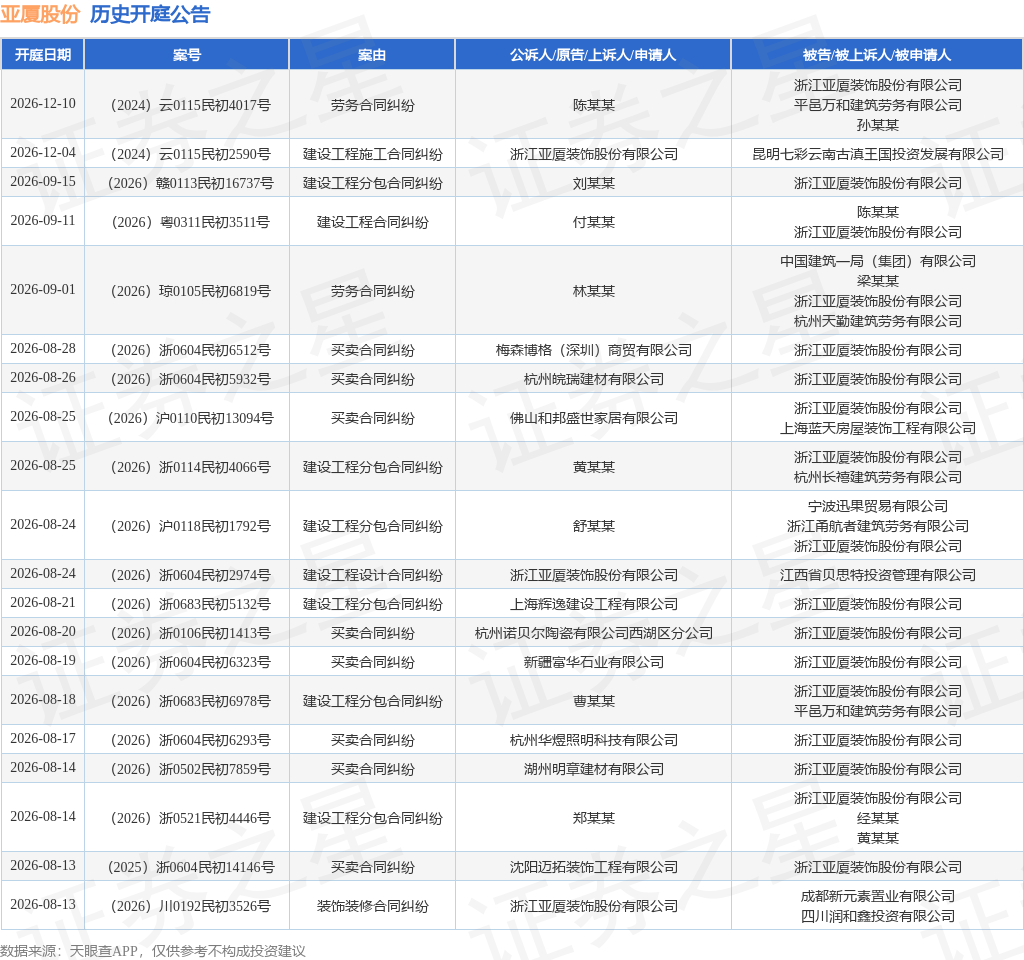Click the 开庭日期 column header
This screenshot has width=1024, height=960.
[x=42, y=55]
